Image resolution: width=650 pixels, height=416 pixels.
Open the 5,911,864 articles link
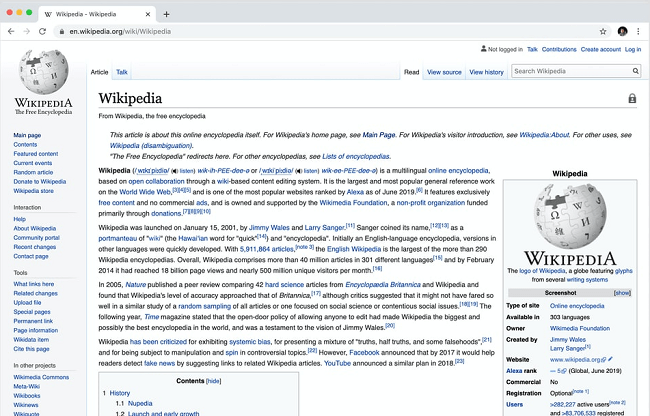(x=267, y=249)
